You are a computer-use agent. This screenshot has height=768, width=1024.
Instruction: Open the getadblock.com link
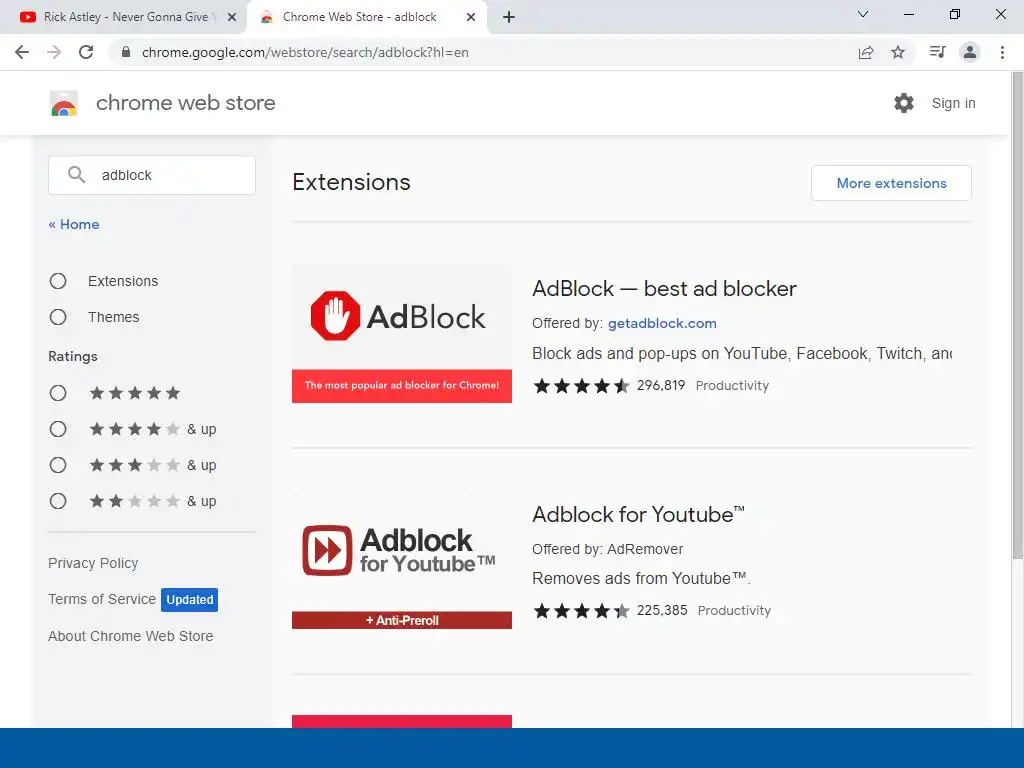[x=662, y=323]
